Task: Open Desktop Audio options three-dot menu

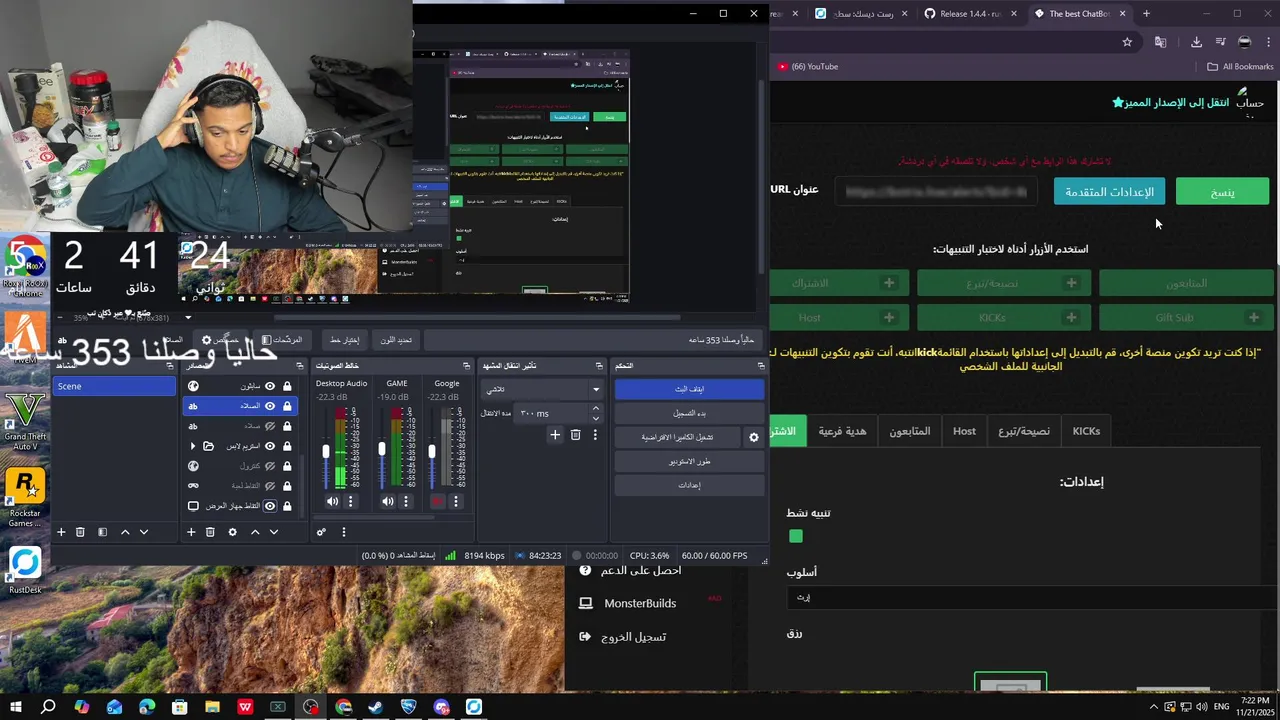Action: 350,502
